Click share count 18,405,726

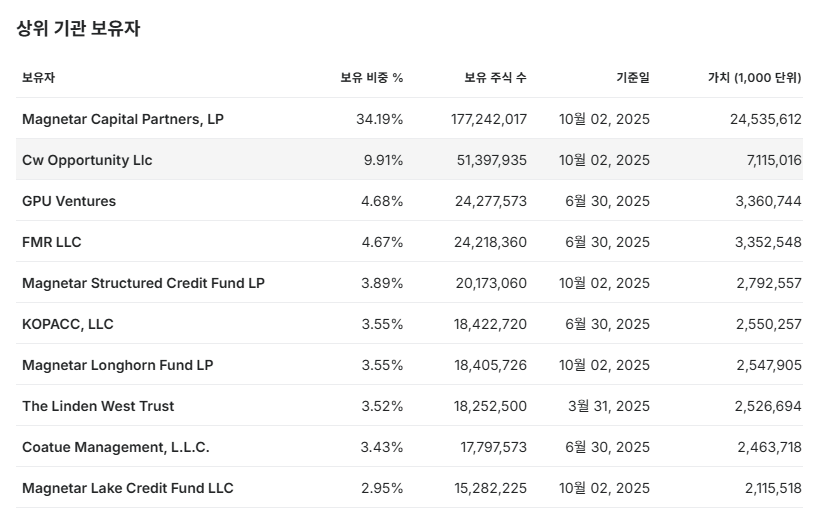pyautogui.click(x=490, y=365)
